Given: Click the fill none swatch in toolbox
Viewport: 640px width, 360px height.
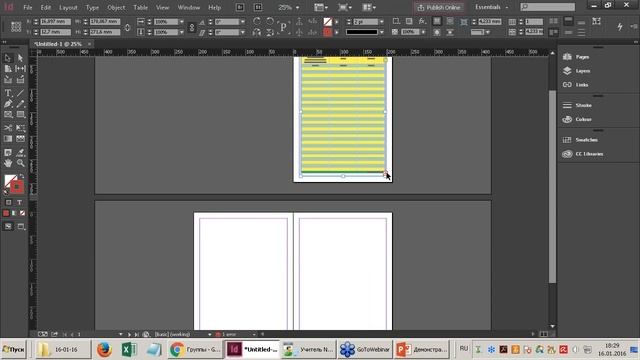Looking at the screenshot, I should click(9, 180).
